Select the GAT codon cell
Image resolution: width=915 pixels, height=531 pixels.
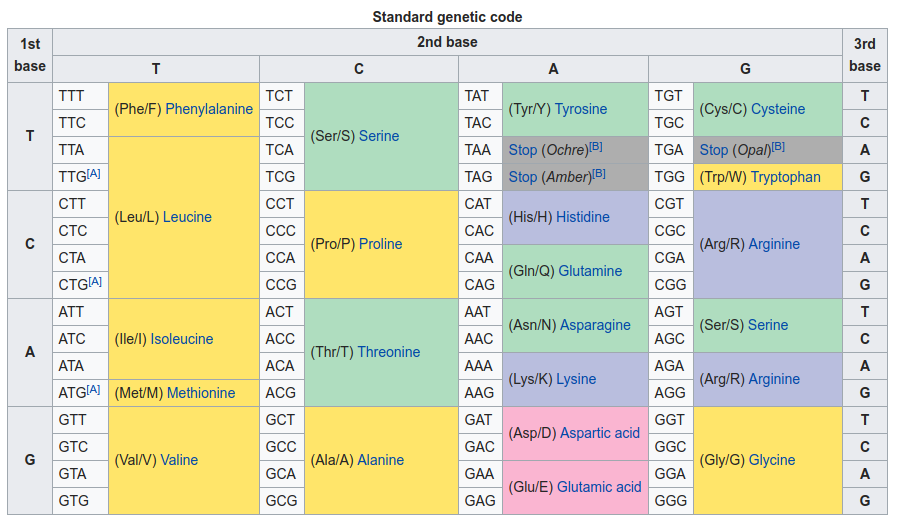coord(481,420)
